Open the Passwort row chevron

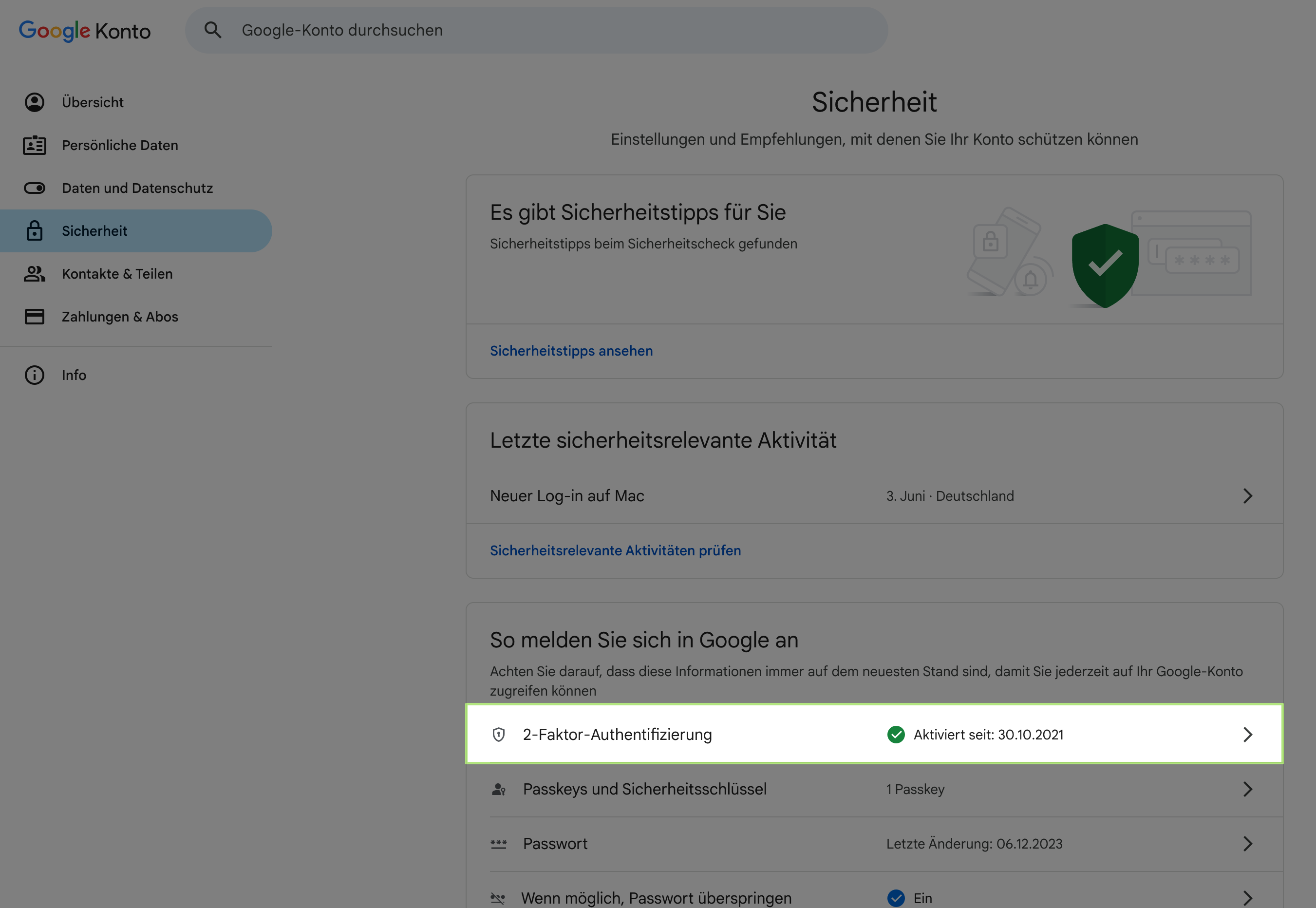(1247, 844)
